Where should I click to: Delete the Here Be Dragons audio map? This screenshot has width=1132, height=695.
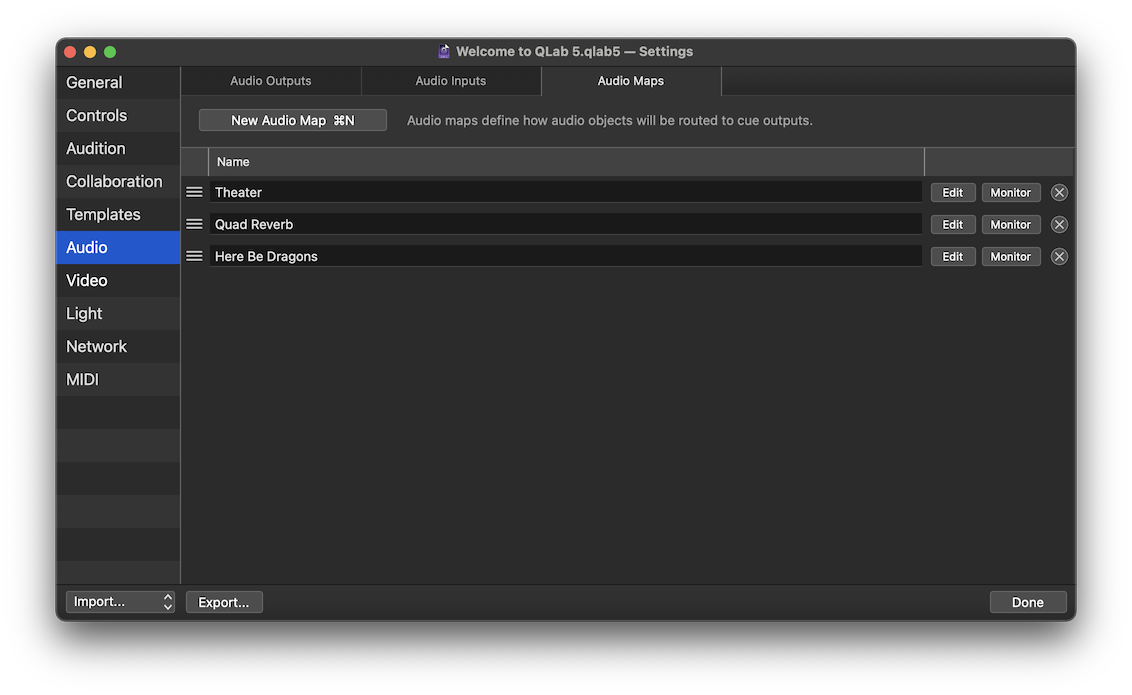(1059, 255)
